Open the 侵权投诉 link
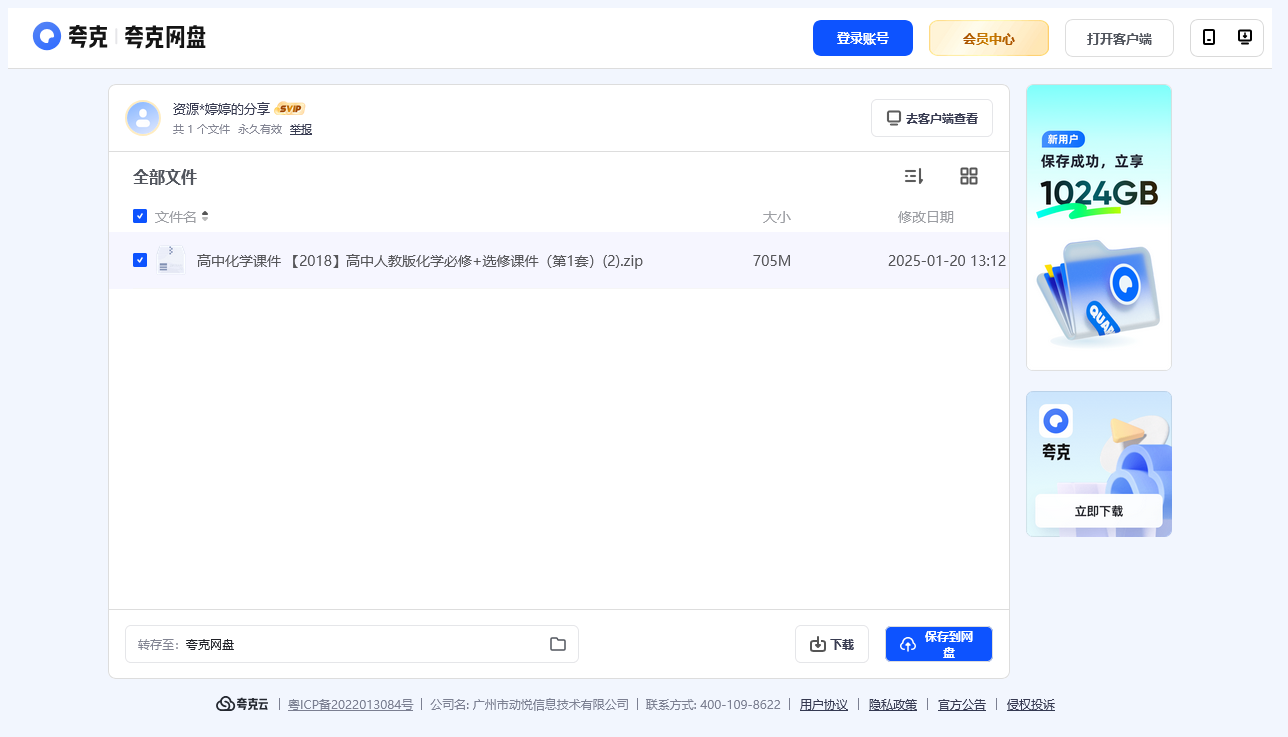The image size is (1288, 737). point(1031,704)
